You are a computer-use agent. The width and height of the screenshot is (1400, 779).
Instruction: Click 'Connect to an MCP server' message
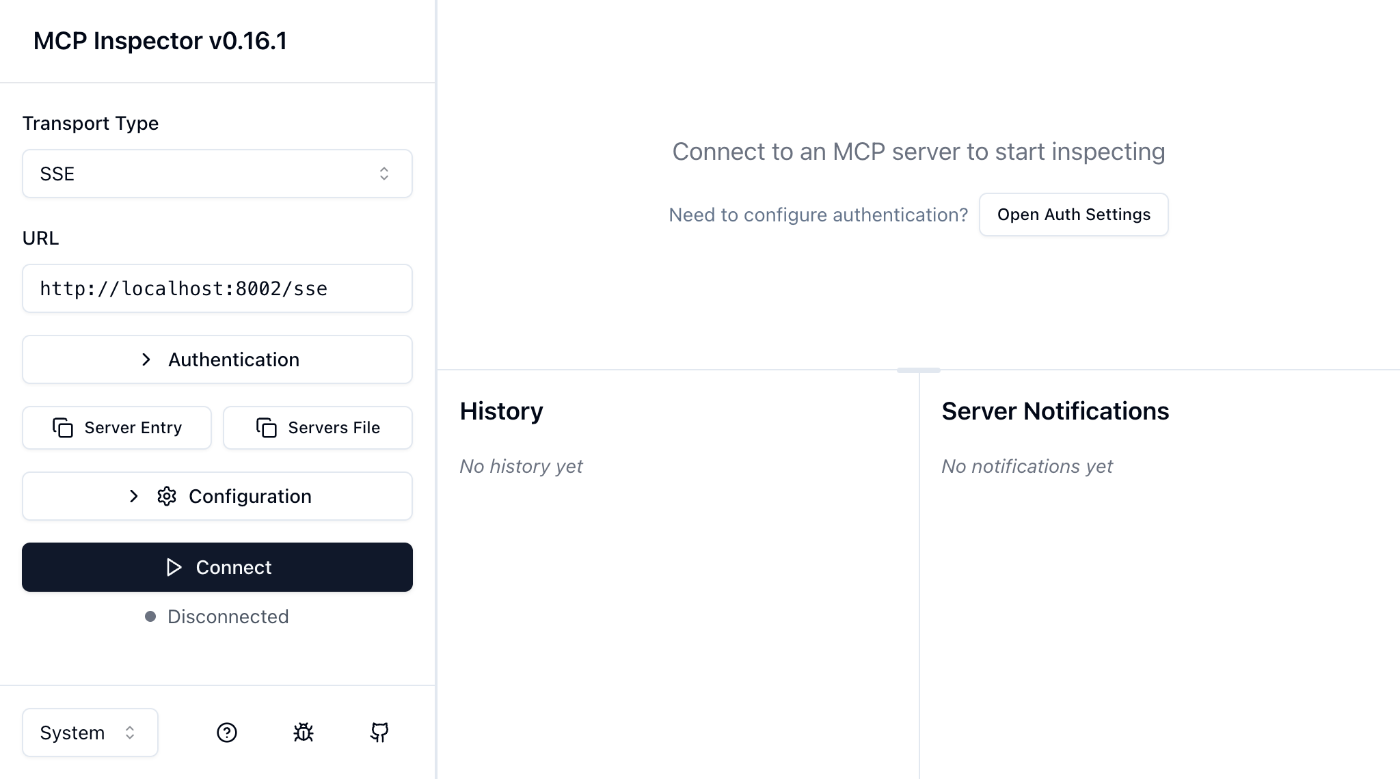click(x=919, y=152)
